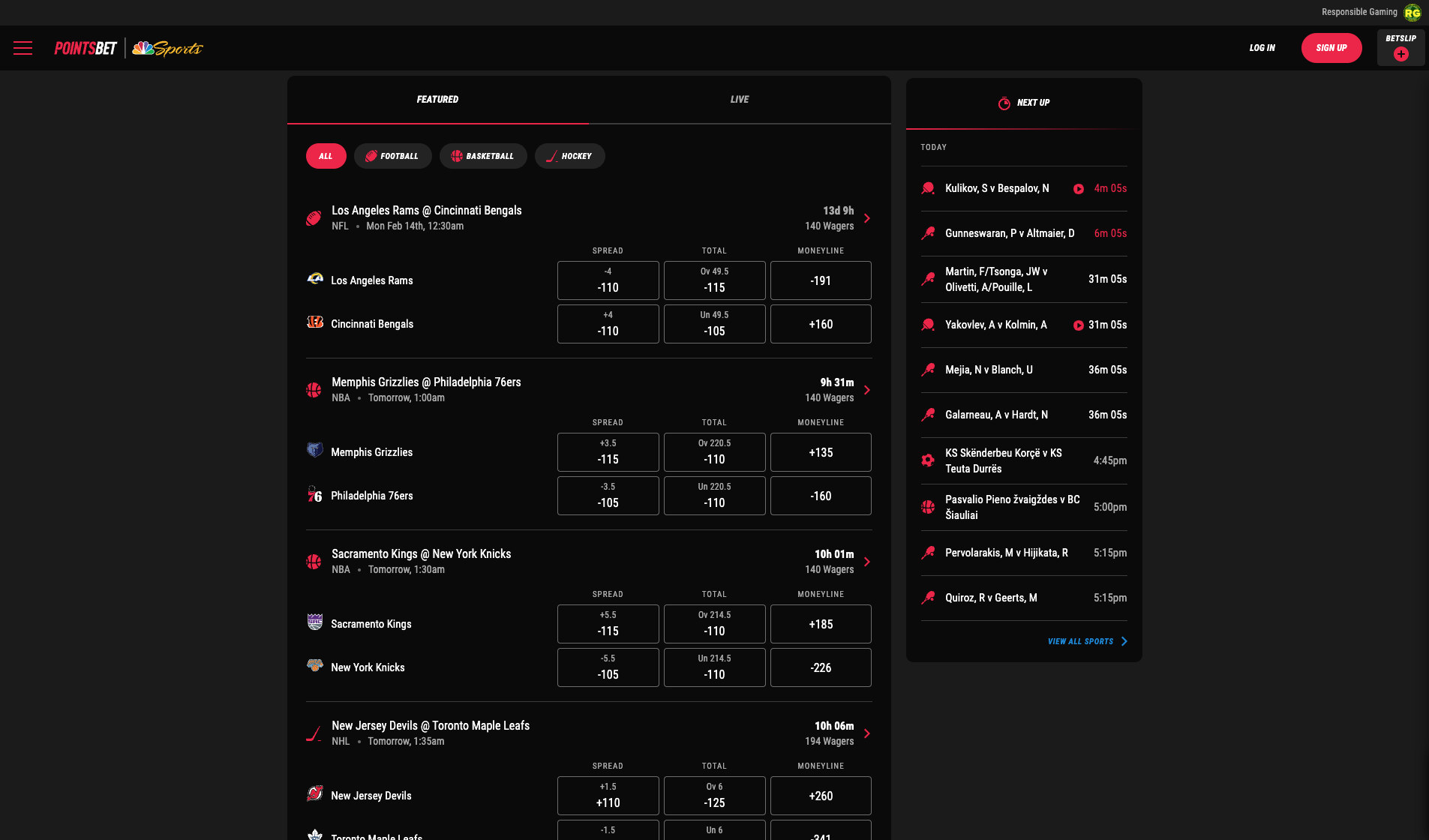Image resolution: width=1429 pixels, height=840 pixels.
Task: Click the Cincinnati Bengals team logo
Action: 315,322
